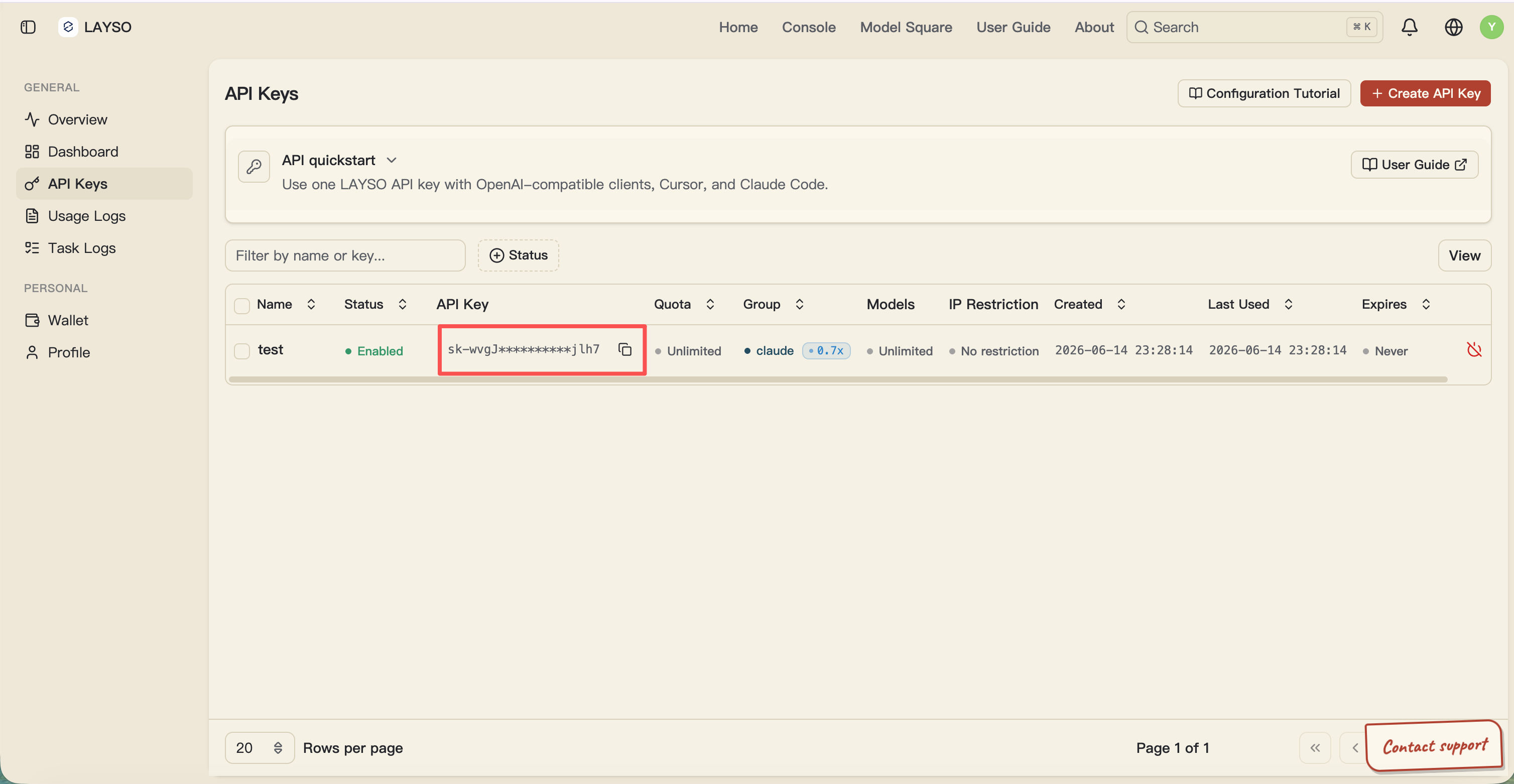Tick the checkbox for the test row
This screenshot has height=784, width=1514.
241,351
